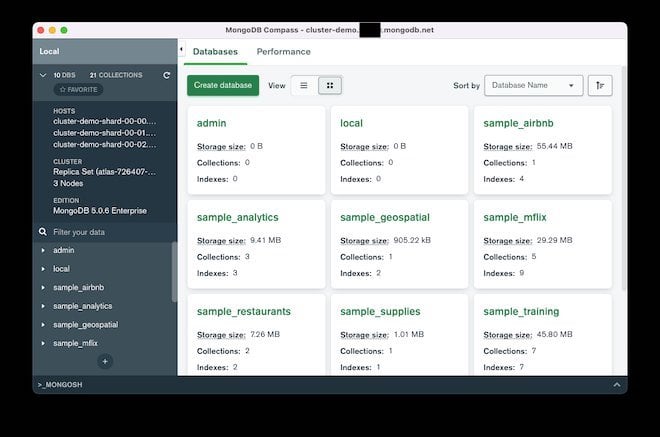Viewport: 660px width, 437px height.
Task: Expand the admin database in sidebar
Action: (x=43, y=250)
